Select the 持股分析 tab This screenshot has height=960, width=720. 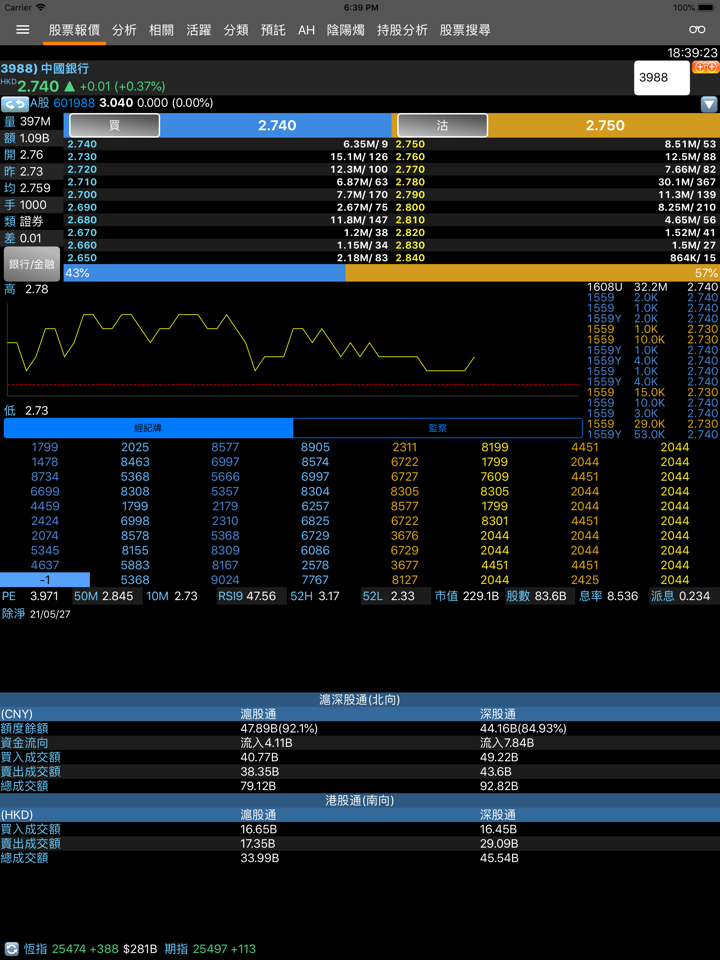[402, 30]
